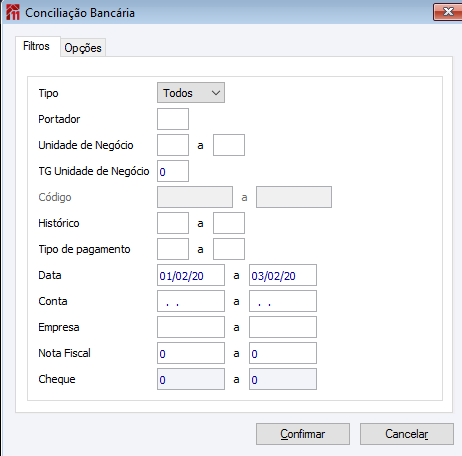Click the Nota Fiscal label
This screenshot has height=456, width=462.
(64, 353)
